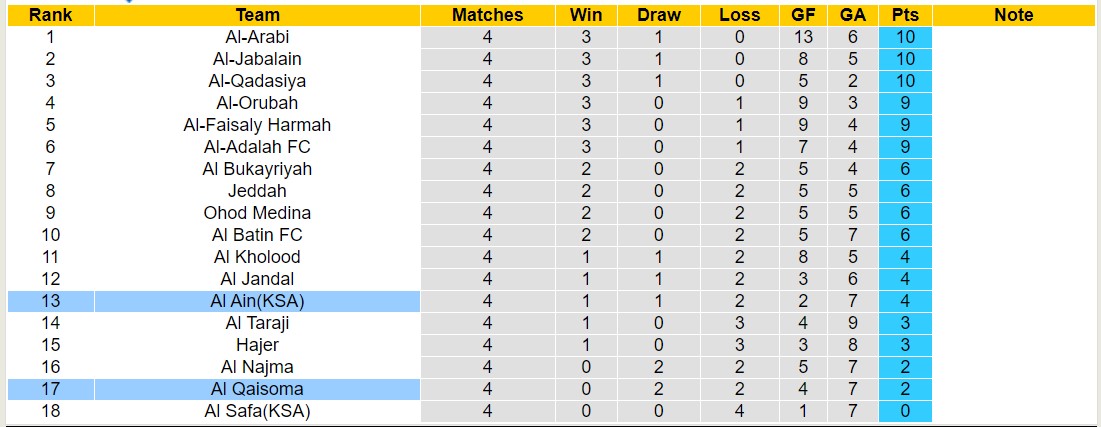Screen dimensions: 1101x427
Task: Click the Al-Orubah team entry
Action: tap(257, 103)
